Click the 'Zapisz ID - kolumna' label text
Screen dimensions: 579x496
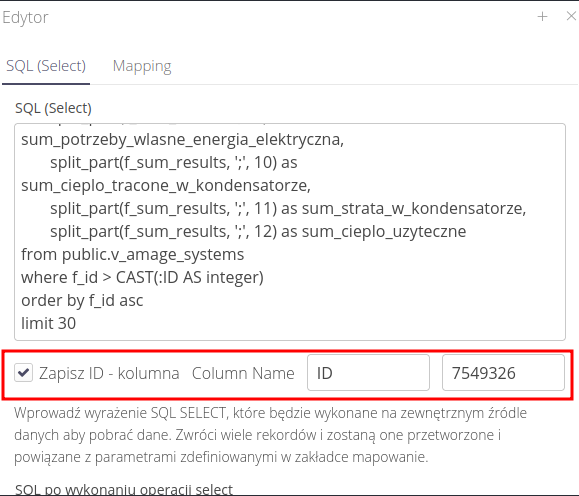click(109, 373)
